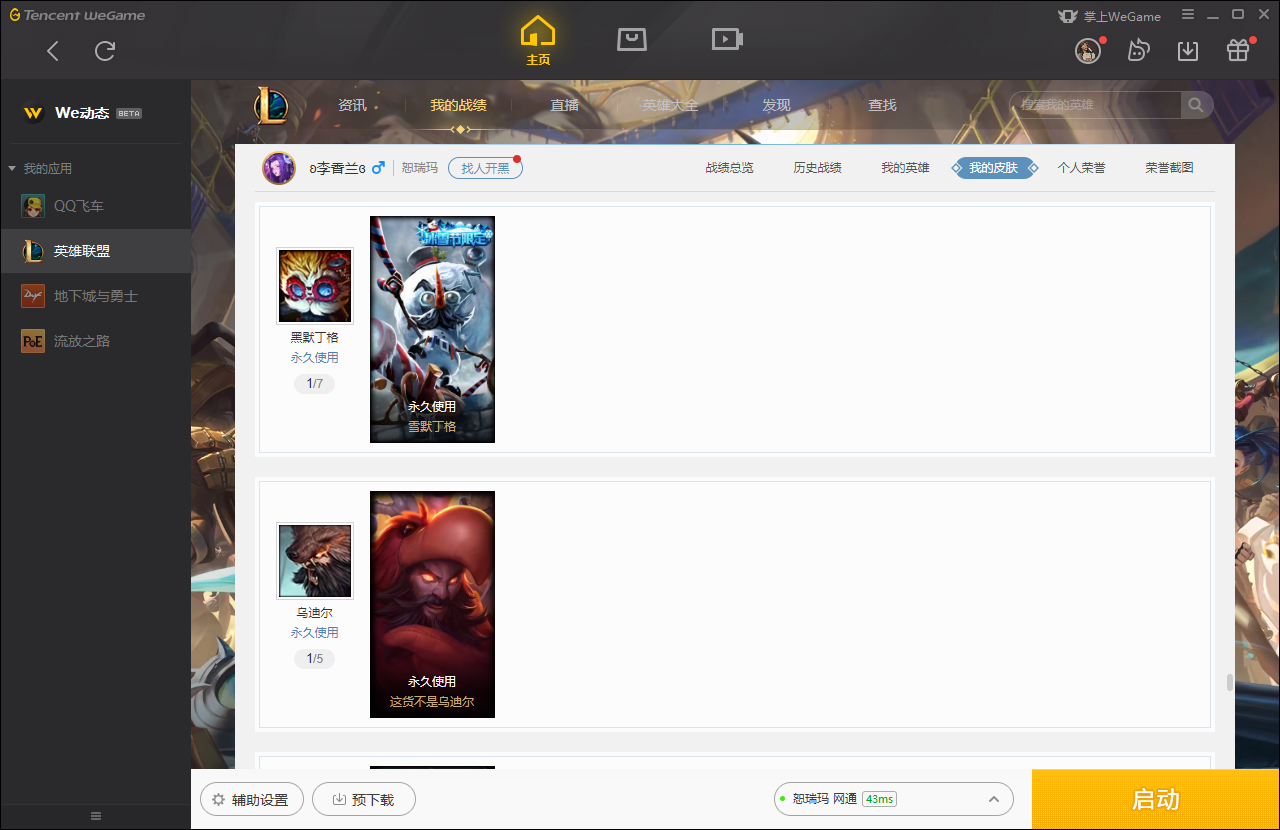Switch to 个人荣誉 sub-tab
The image size is (1280, 830).
tap(1081, 168)
